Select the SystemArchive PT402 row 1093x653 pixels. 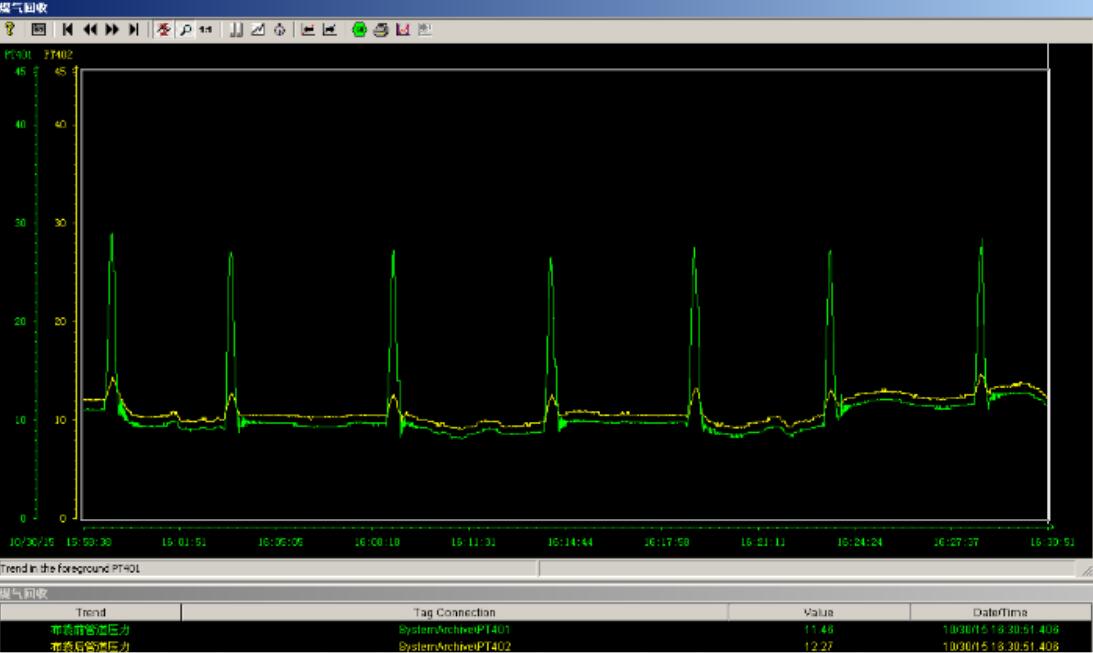click(454, 646)
